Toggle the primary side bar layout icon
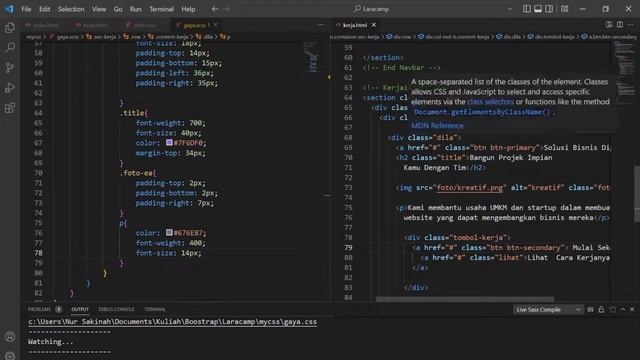 point(527,9)
